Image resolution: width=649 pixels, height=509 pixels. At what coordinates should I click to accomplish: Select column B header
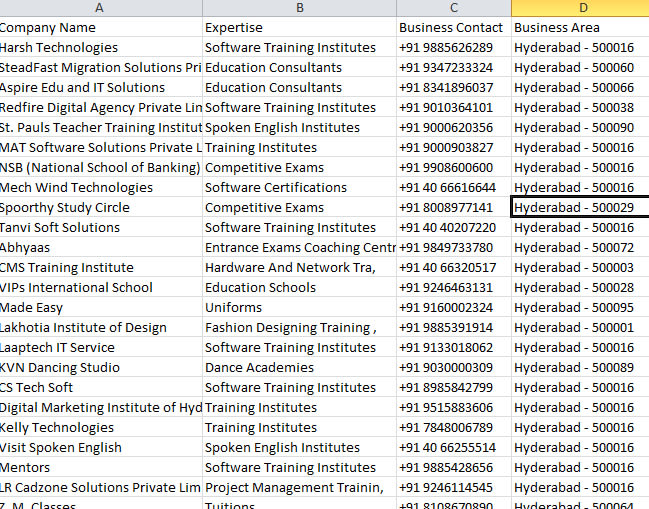[x=299, y=8]
